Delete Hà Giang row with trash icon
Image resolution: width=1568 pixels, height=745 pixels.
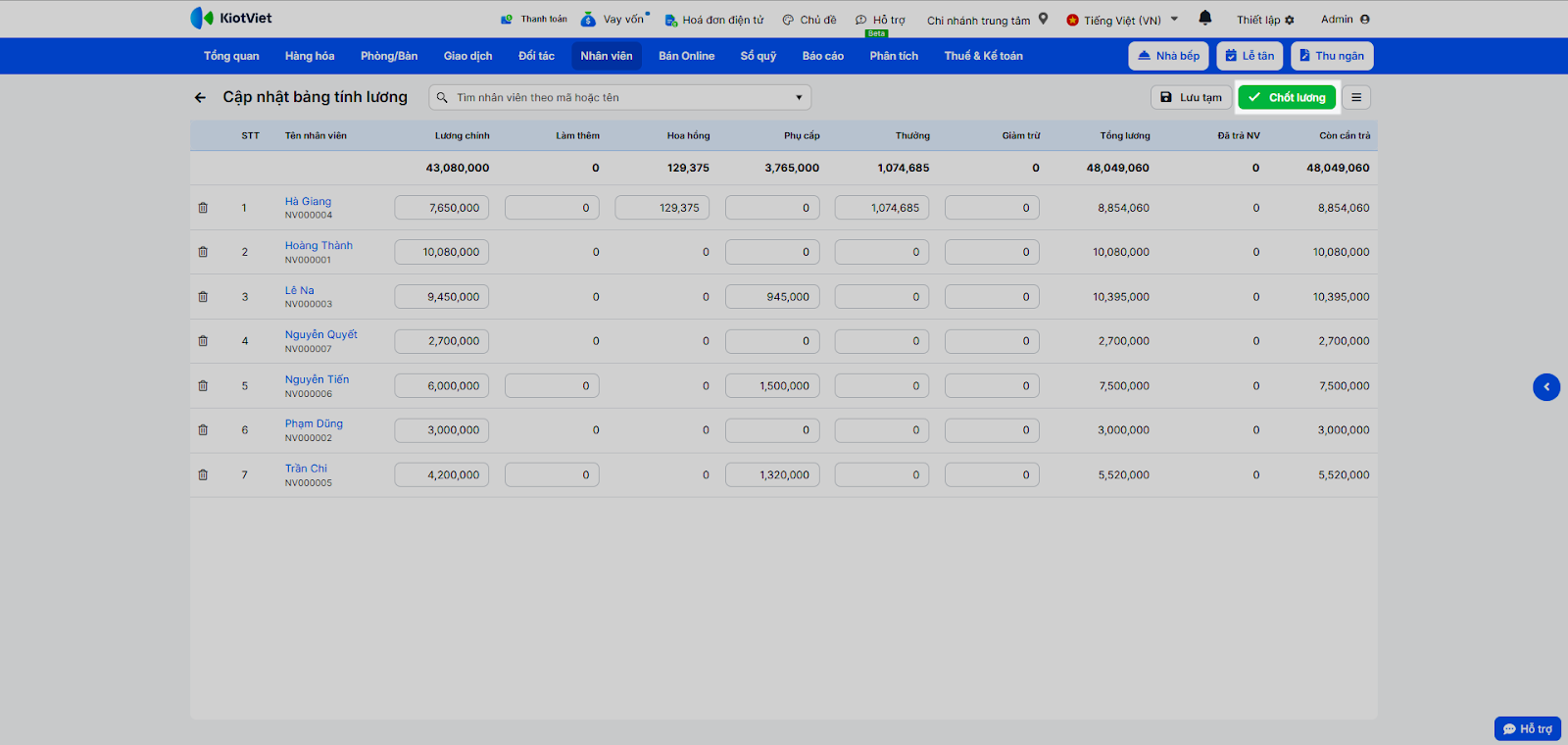203,208
